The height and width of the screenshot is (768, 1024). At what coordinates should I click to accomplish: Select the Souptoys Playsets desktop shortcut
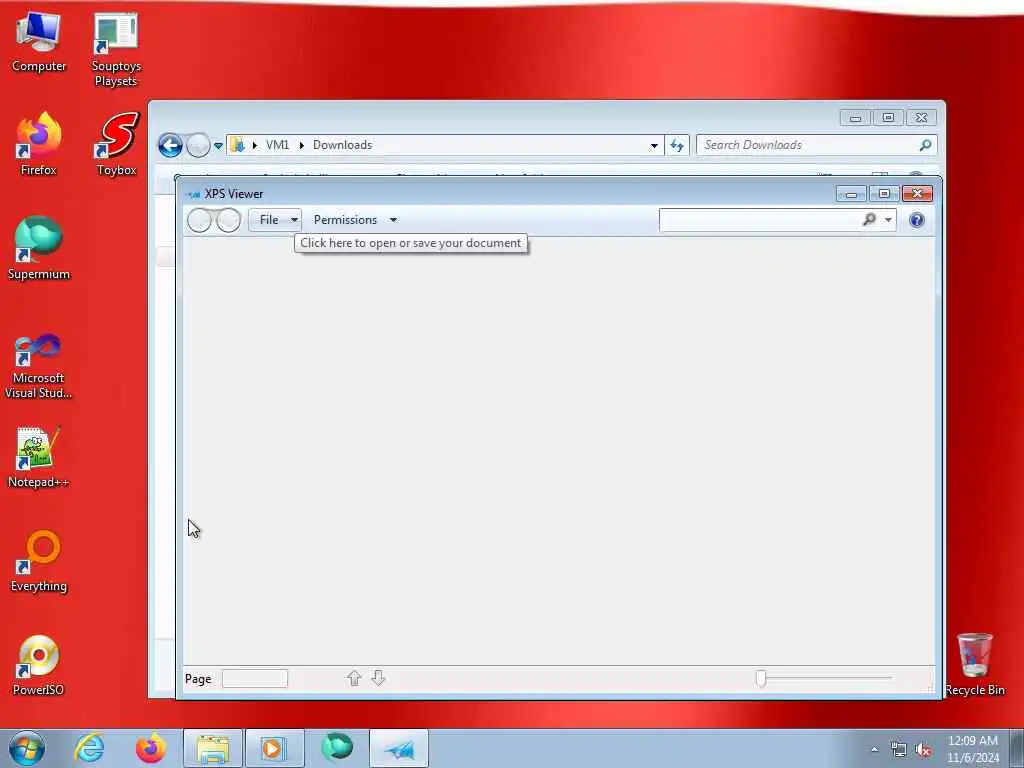pyautogui.click(x=116, y=50)
